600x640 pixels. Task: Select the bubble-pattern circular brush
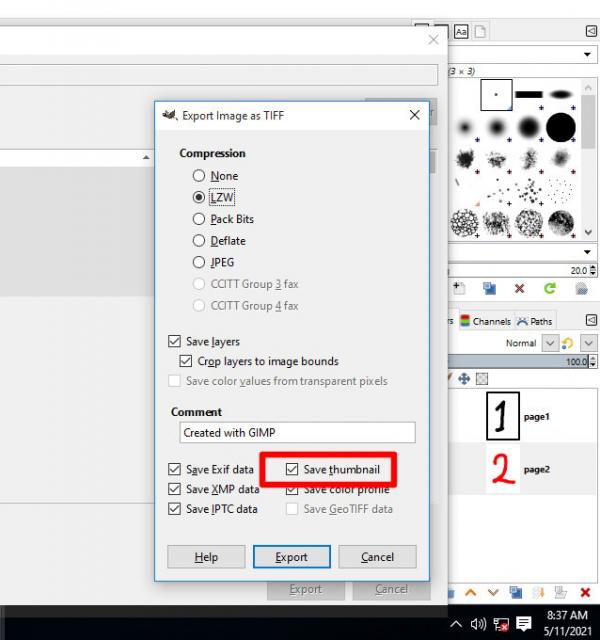pos(464,223)
